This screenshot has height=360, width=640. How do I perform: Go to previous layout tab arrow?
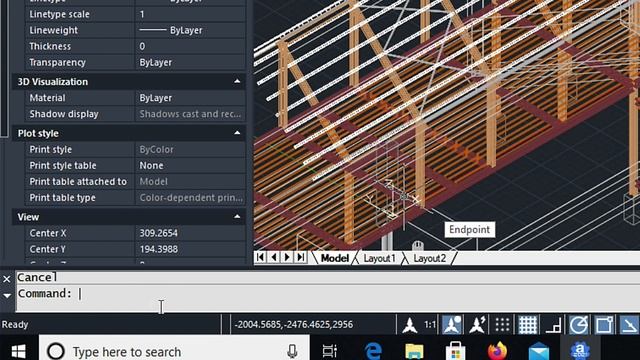coord(274,257)
